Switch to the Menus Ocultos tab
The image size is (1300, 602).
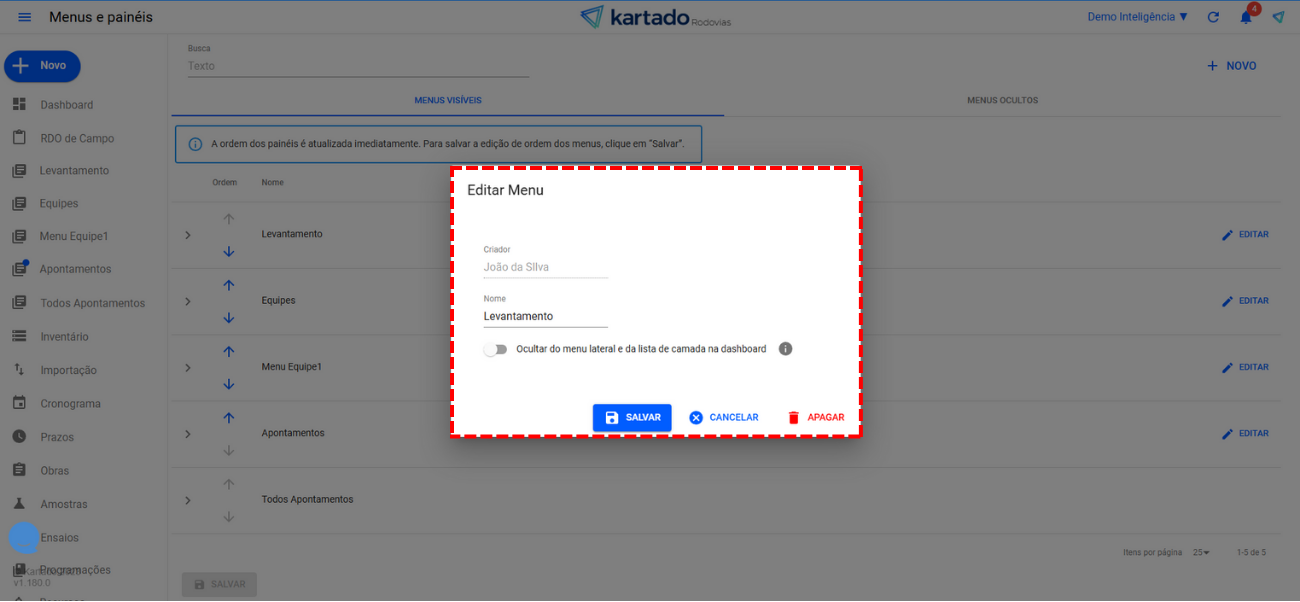click(1002, 101)
